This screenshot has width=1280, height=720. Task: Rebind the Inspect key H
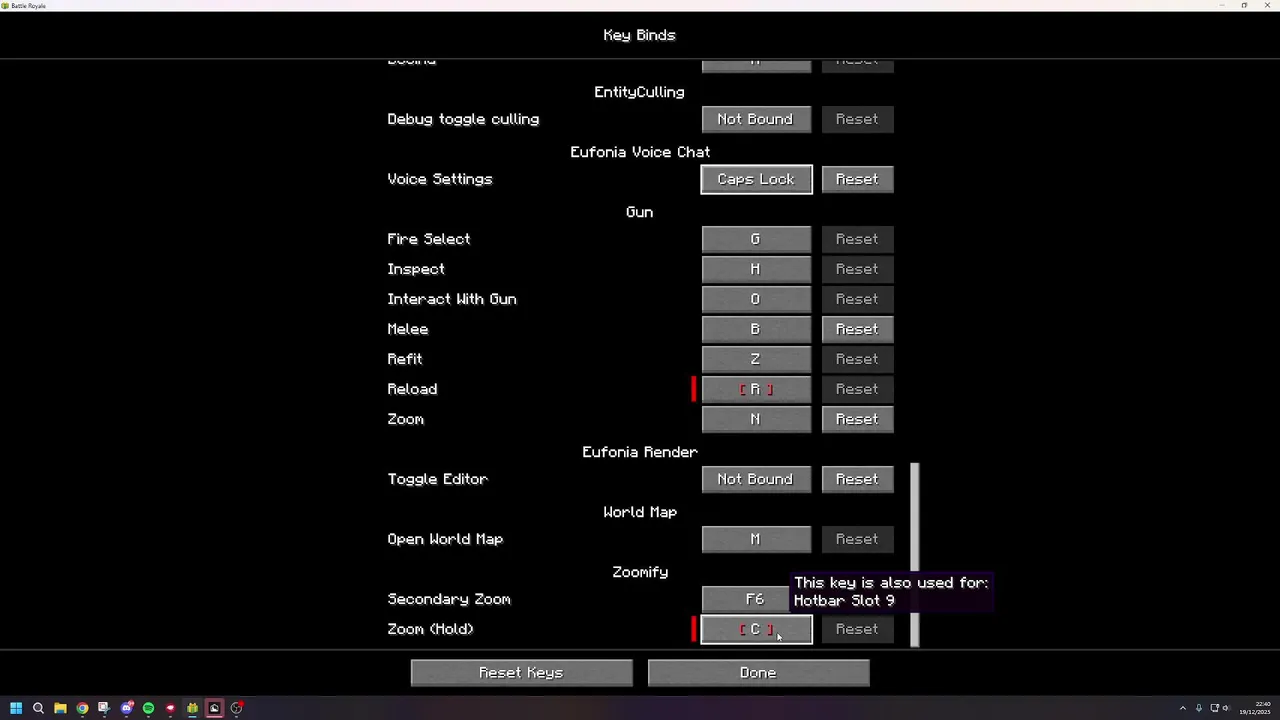pos(756,269)
